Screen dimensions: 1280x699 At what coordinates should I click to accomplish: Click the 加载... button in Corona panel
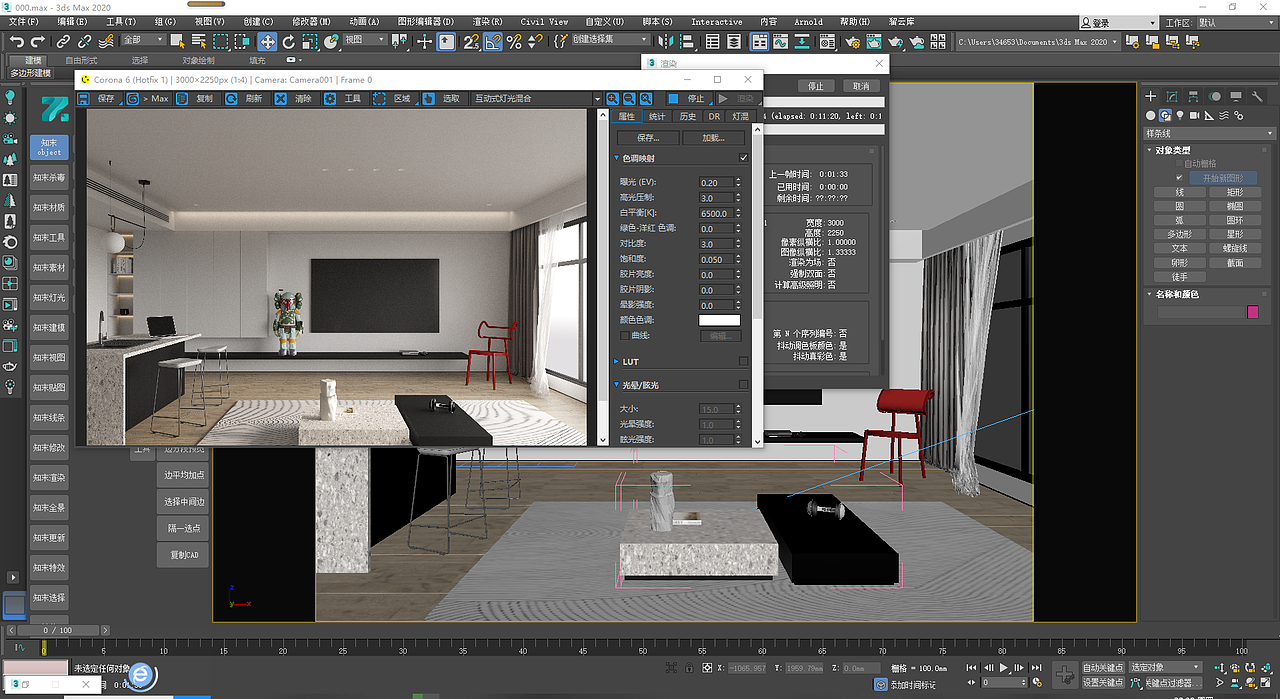click(713, 137)
